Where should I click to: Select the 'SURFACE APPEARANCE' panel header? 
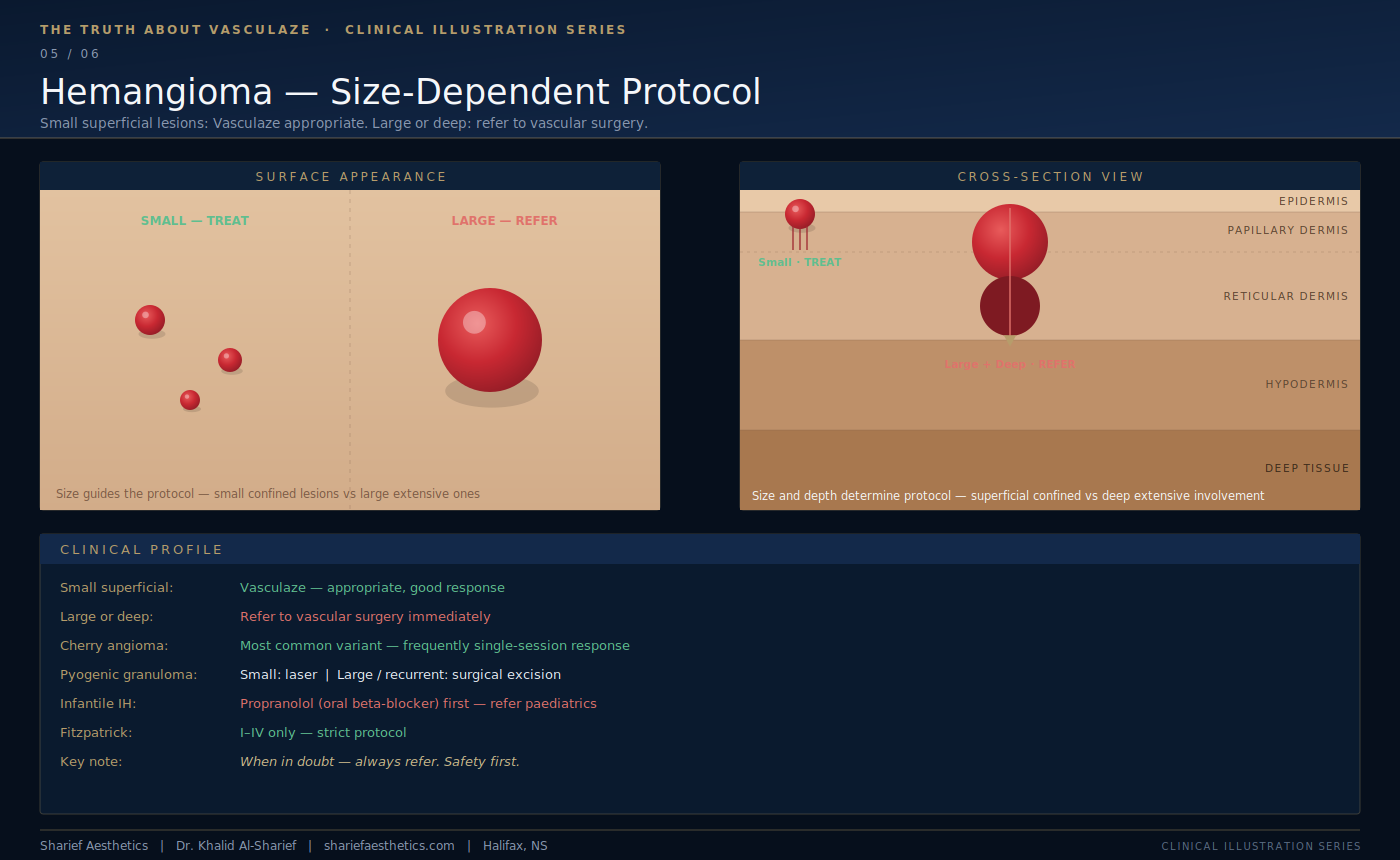pyautogui.click(x=350, y=176)
